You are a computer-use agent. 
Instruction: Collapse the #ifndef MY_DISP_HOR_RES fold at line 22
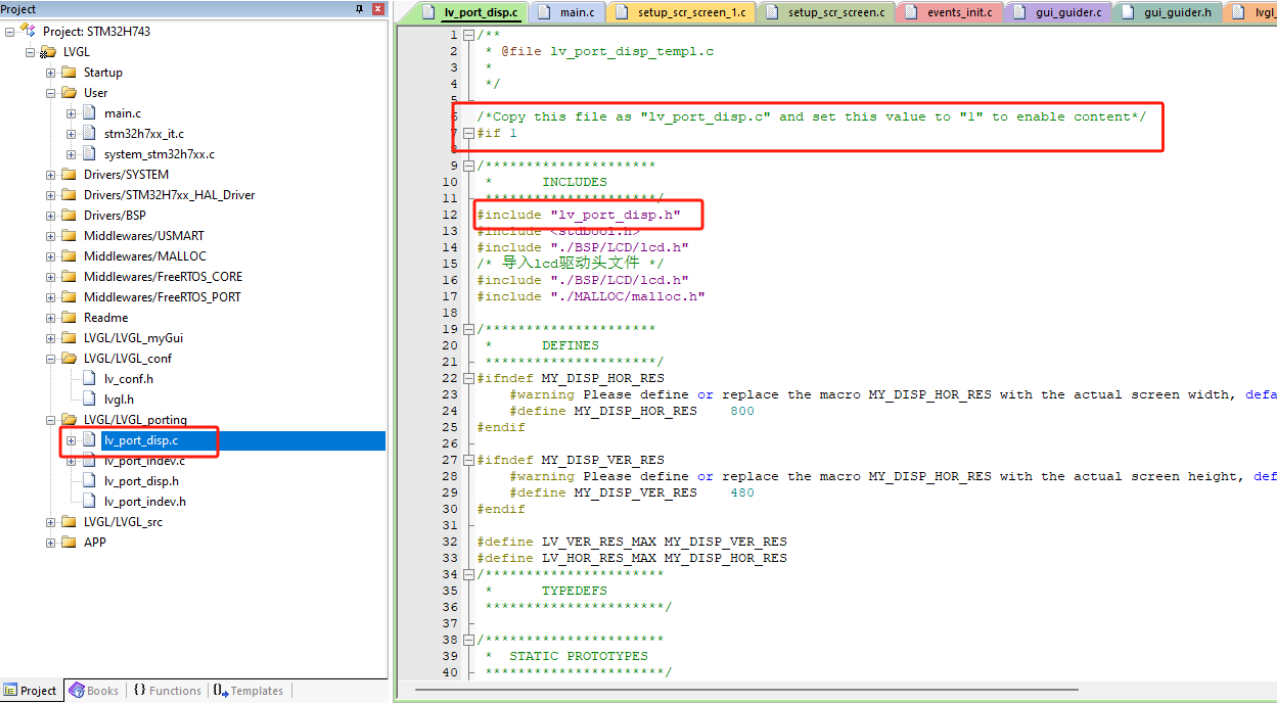(468, 379)
